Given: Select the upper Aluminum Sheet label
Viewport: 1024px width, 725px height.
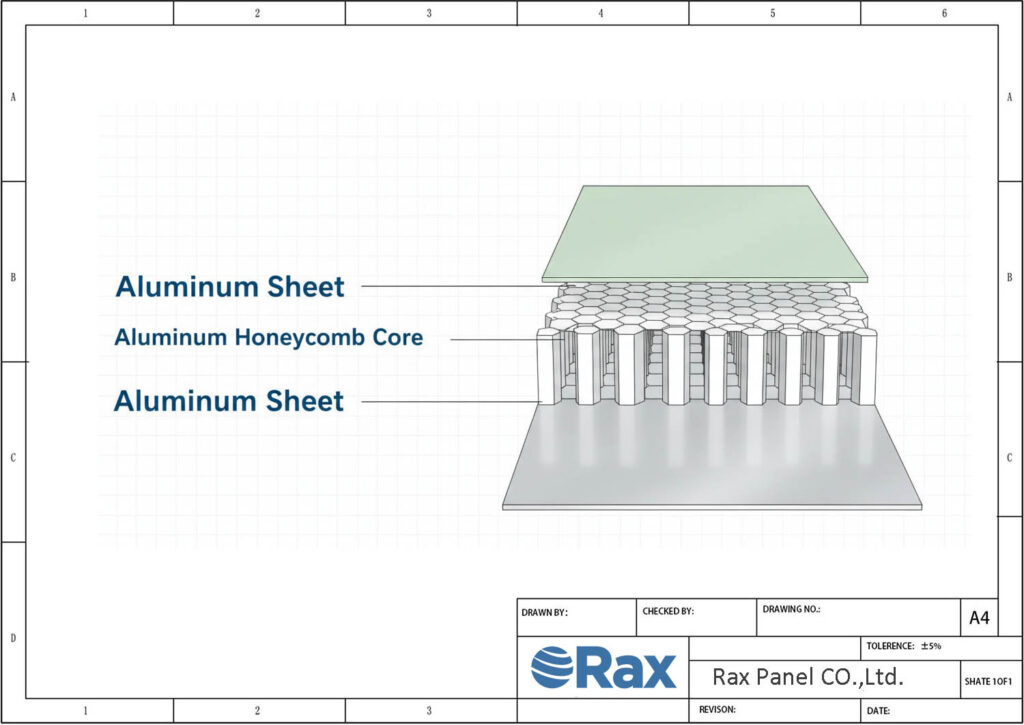Looking at the screenshot, I should 230,287.
